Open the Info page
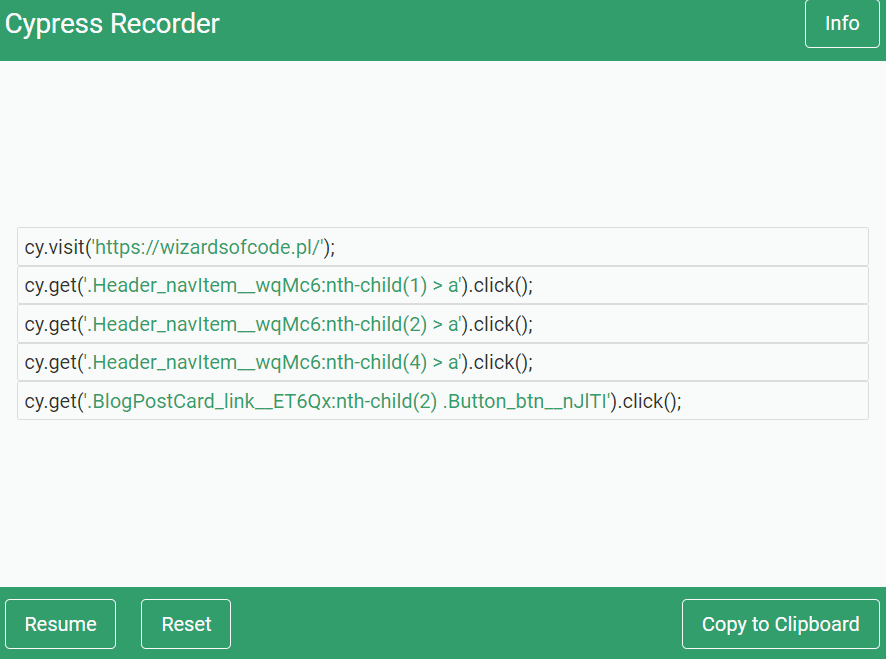The height and width of the screenshot is (659, 886). point(842,24)
